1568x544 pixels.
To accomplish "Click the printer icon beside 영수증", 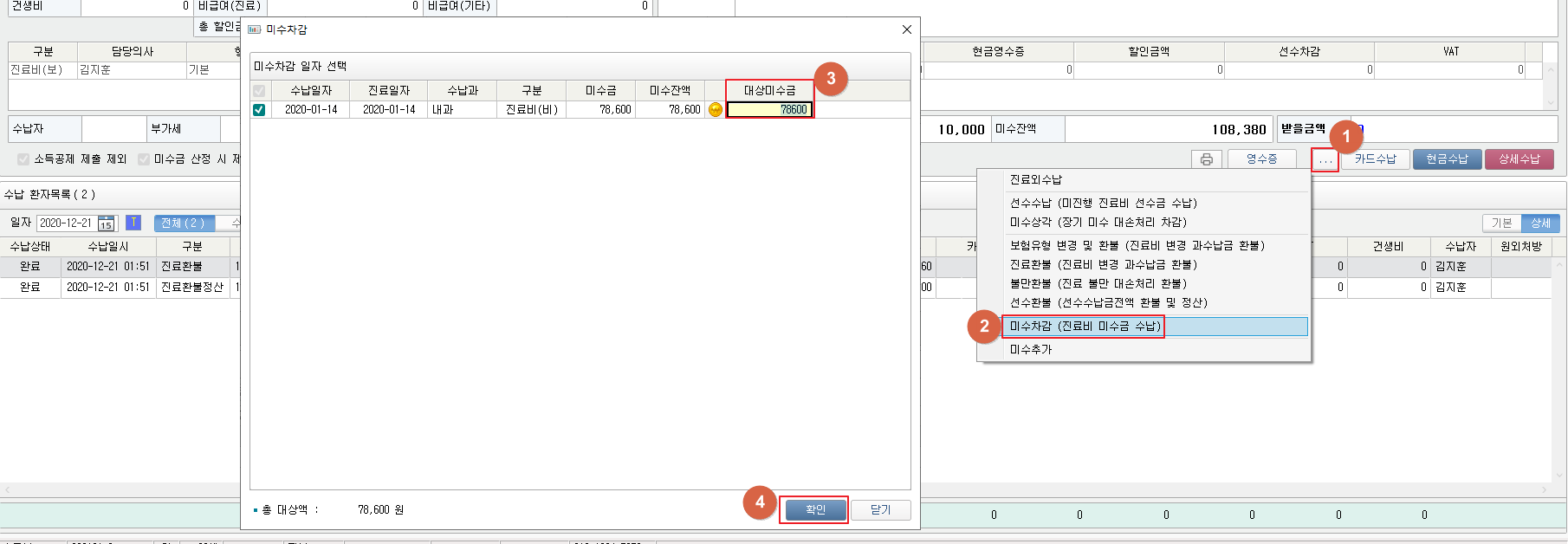I will click(1206, 159).
